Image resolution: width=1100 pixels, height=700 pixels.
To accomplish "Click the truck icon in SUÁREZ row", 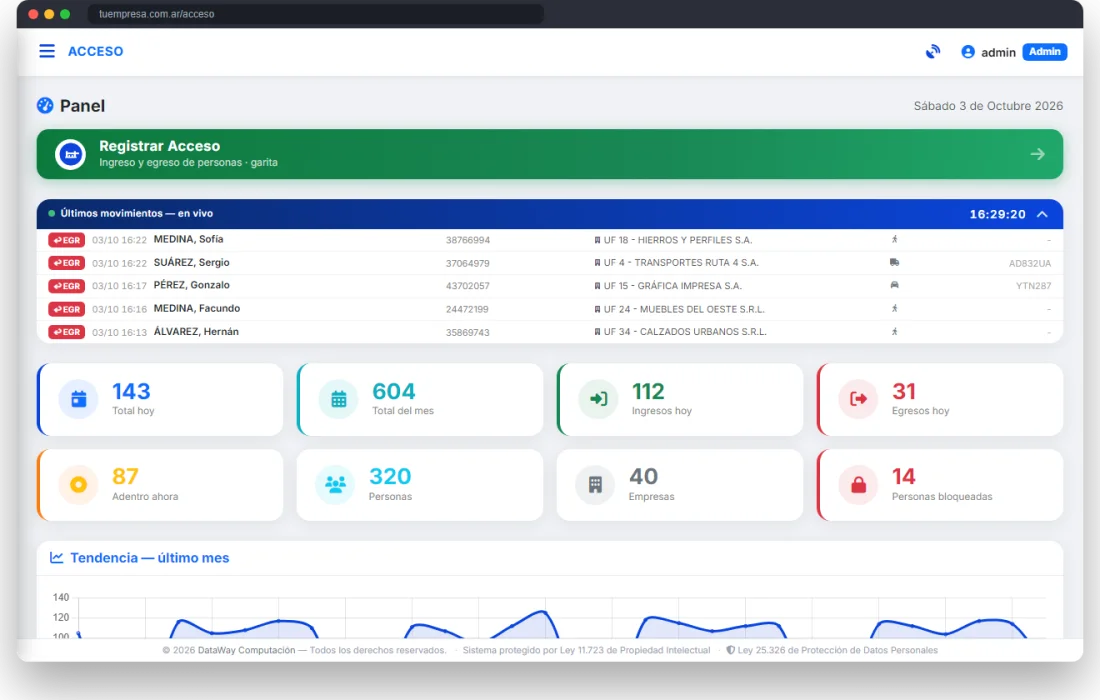I will click(894, 262).
